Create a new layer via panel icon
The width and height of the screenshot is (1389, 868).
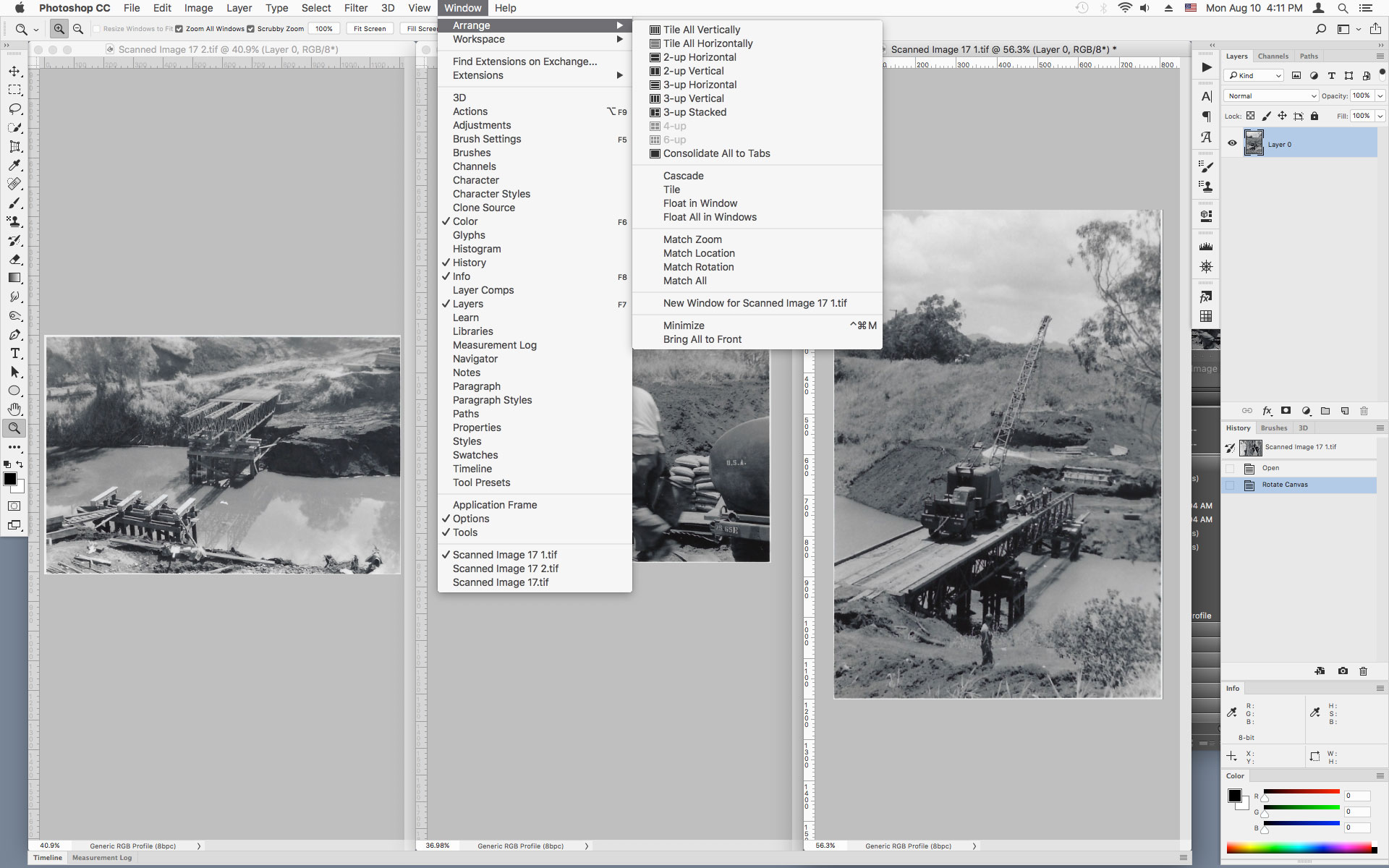pyautogui.click(x=1345, y=411)
